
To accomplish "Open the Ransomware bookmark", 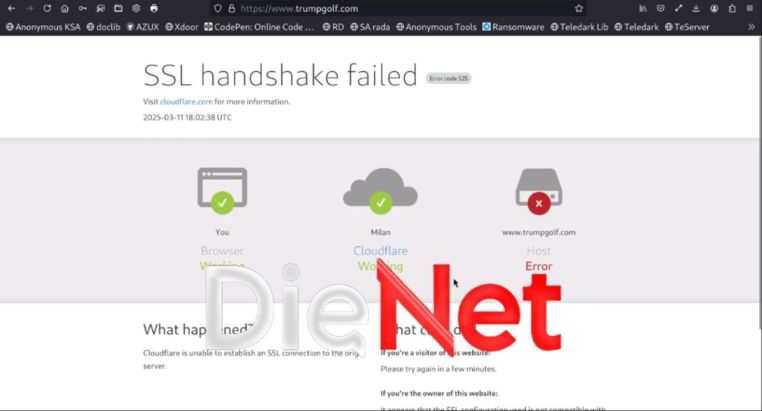I will (513, 27).
